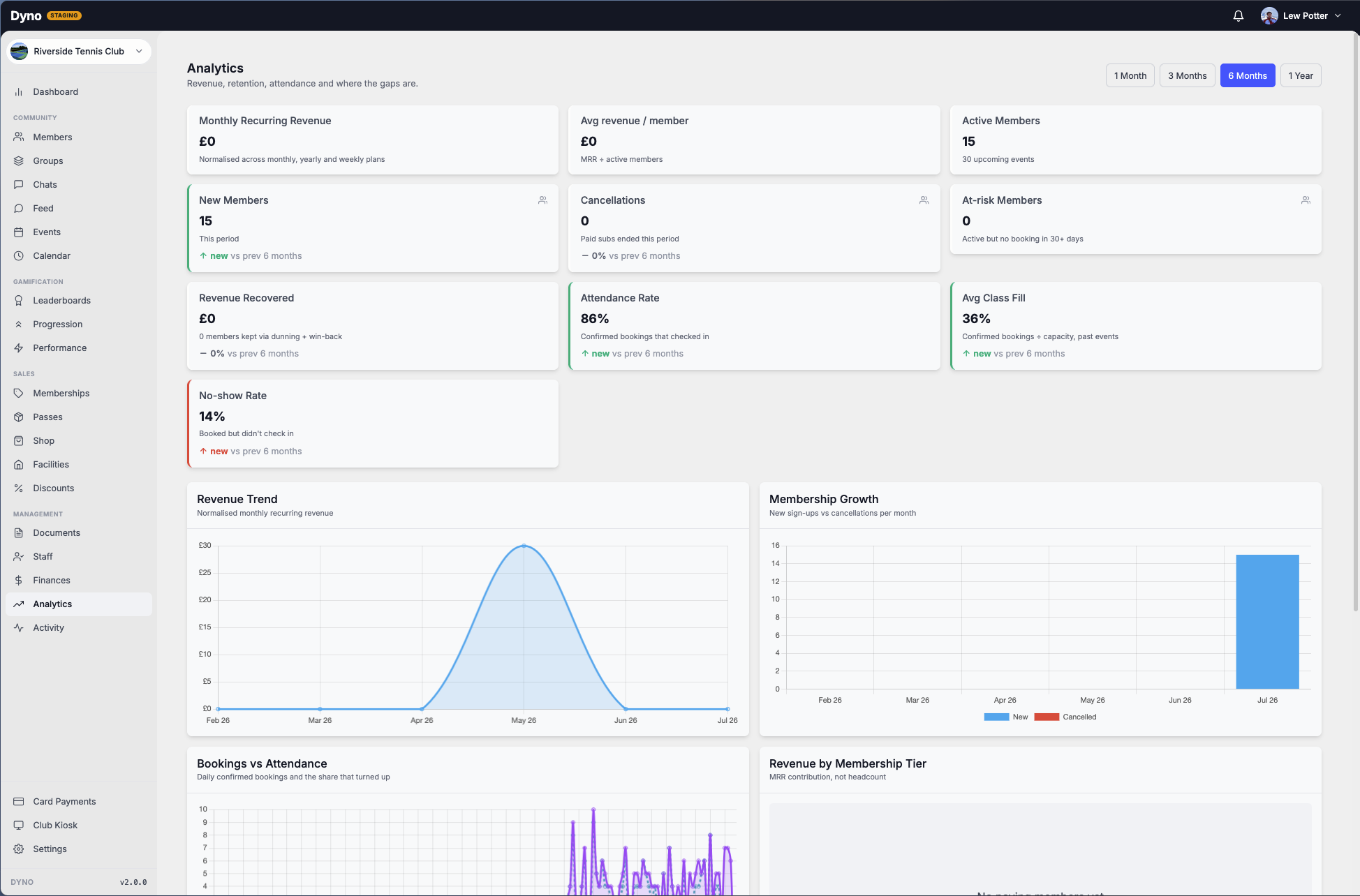Click the Staff user-check icon
This screenshot has width=1360, height=896.
19,557
